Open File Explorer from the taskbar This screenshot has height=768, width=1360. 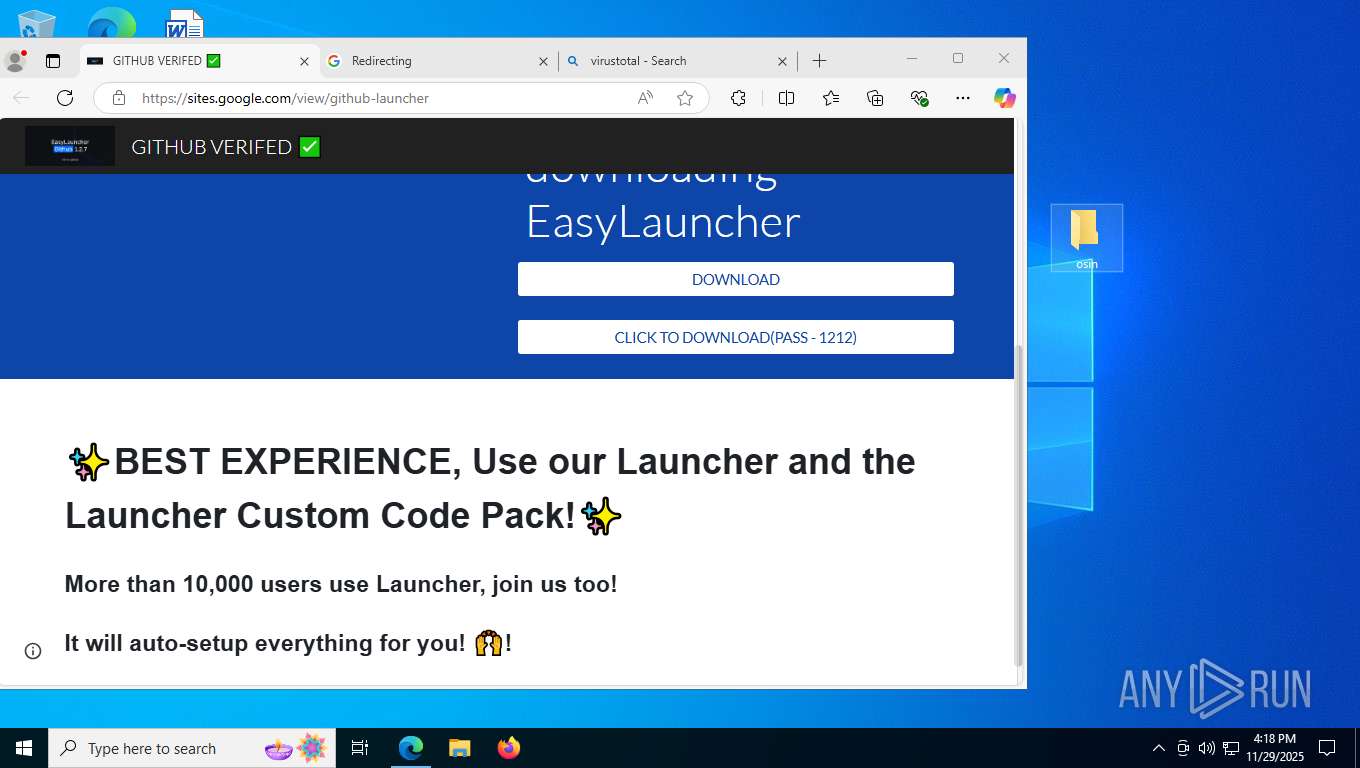click(459, 748)
